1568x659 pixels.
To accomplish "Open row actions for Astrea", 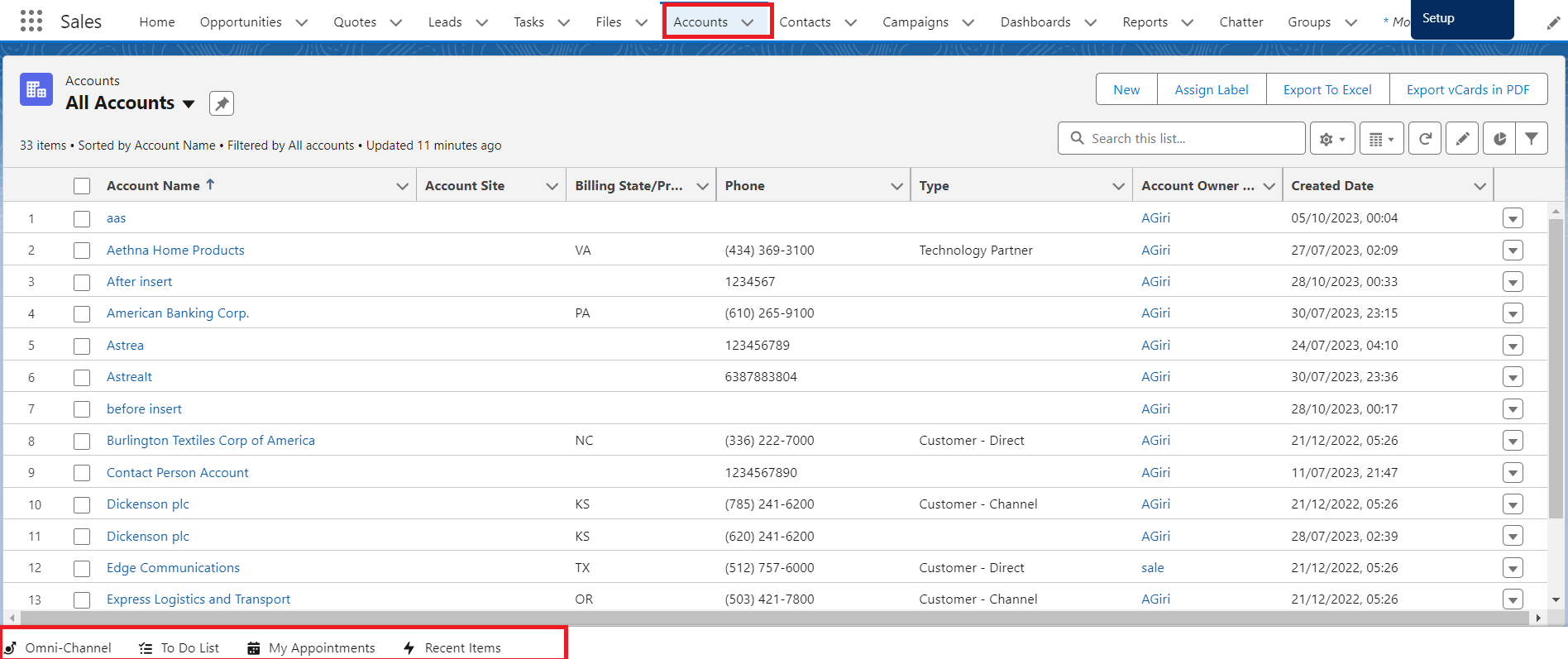I will click(1513, 346).
